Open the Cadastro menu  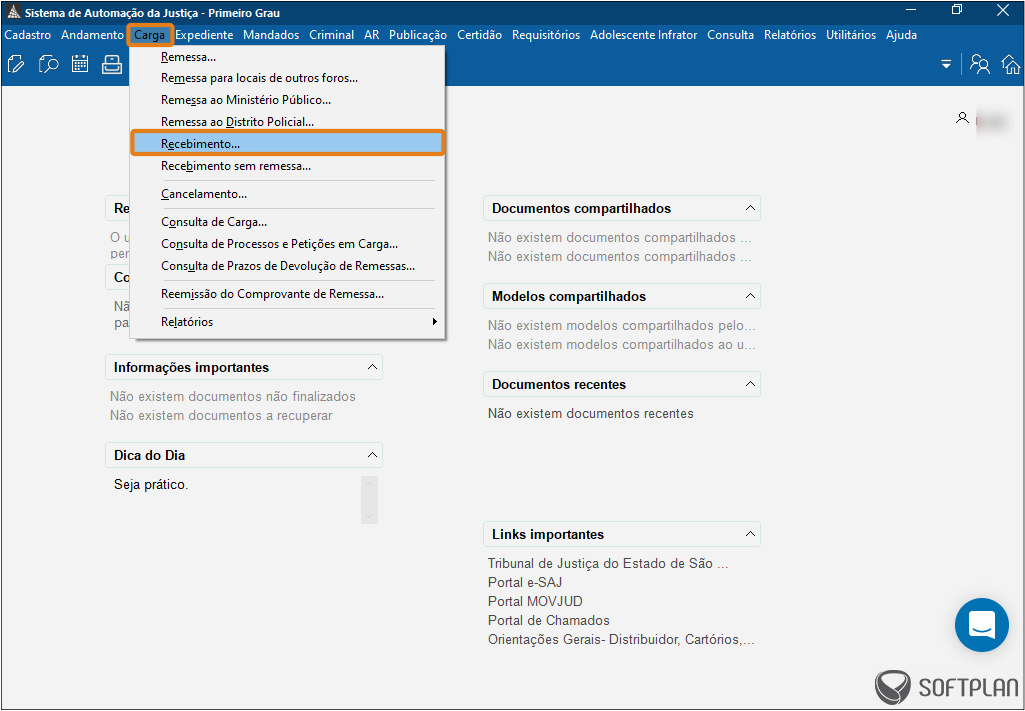click(27, 35)
